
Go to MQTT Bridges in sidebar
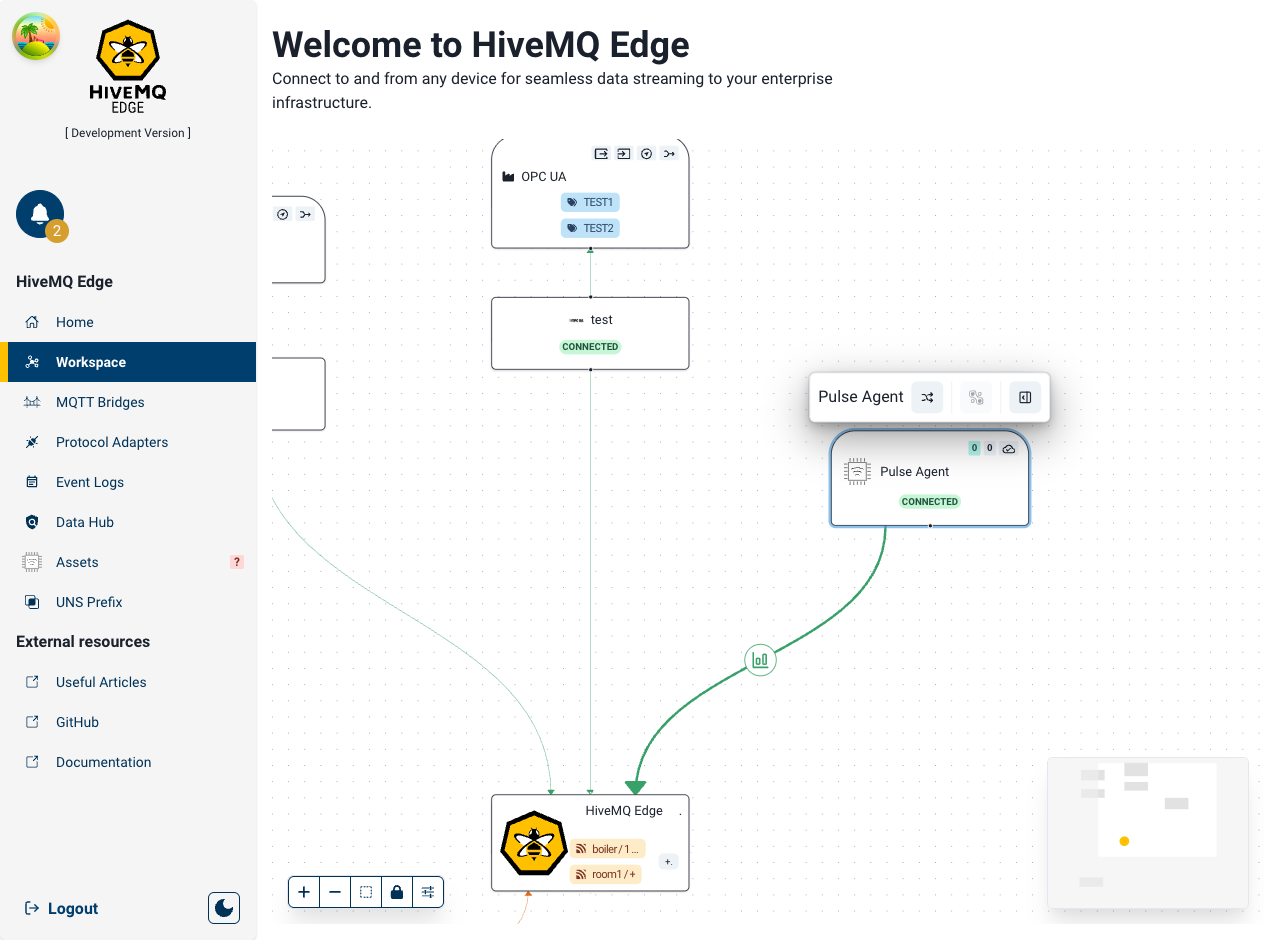click(x=100, y=402)
